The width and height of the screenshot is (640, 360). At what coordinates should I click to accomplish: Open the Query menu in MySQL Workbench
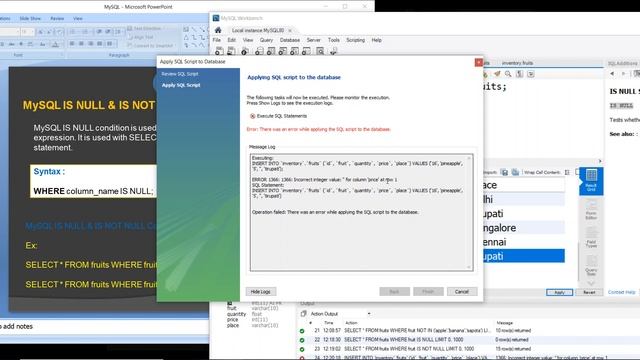266,40
